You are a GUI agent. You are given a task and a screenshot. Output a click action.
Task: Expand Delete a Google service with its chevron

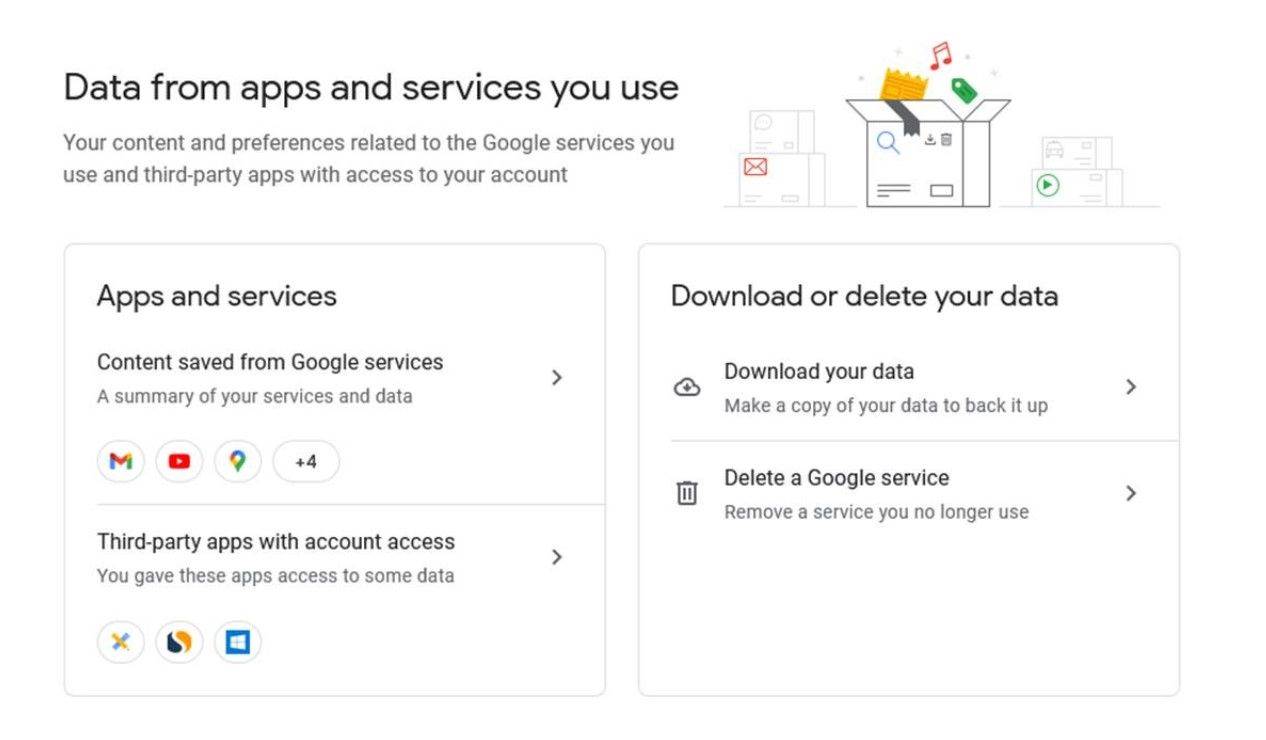point(1131,492)
